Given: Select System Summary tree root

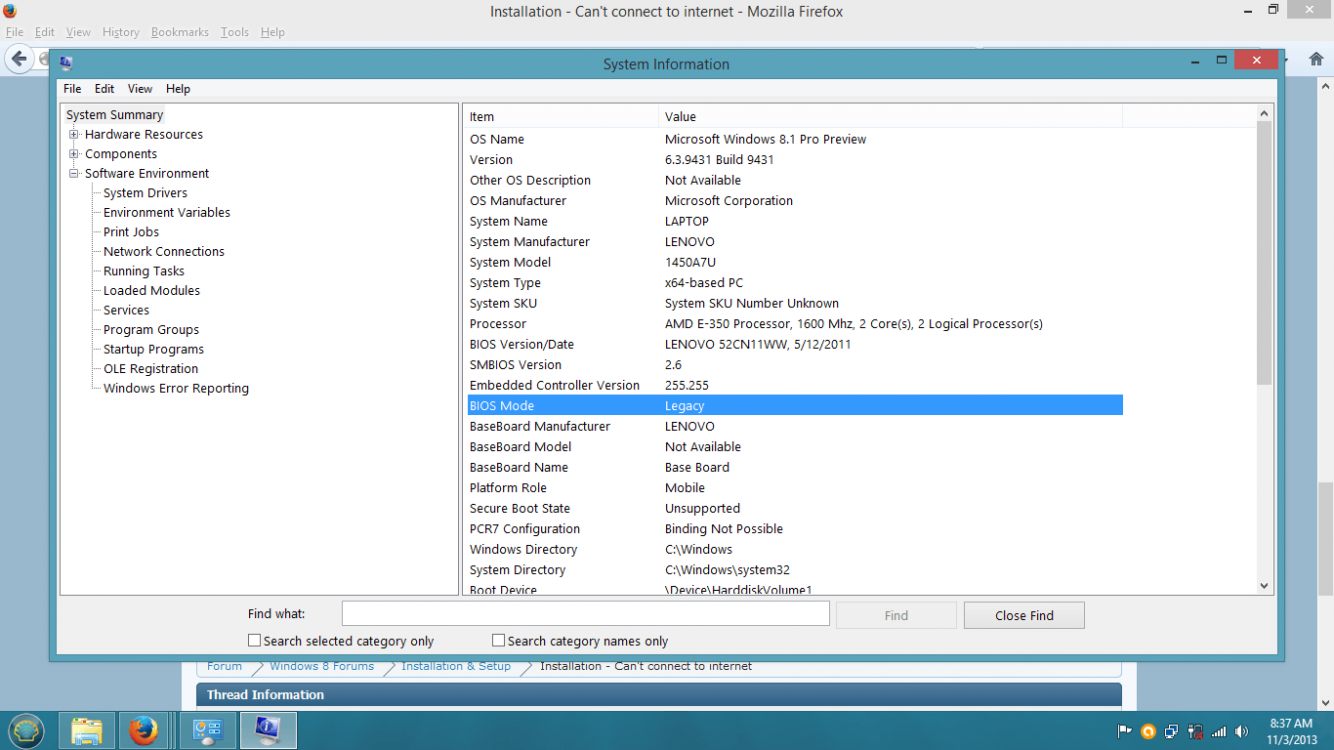Looking at the screenshot, I should click(x=114, y=115).
